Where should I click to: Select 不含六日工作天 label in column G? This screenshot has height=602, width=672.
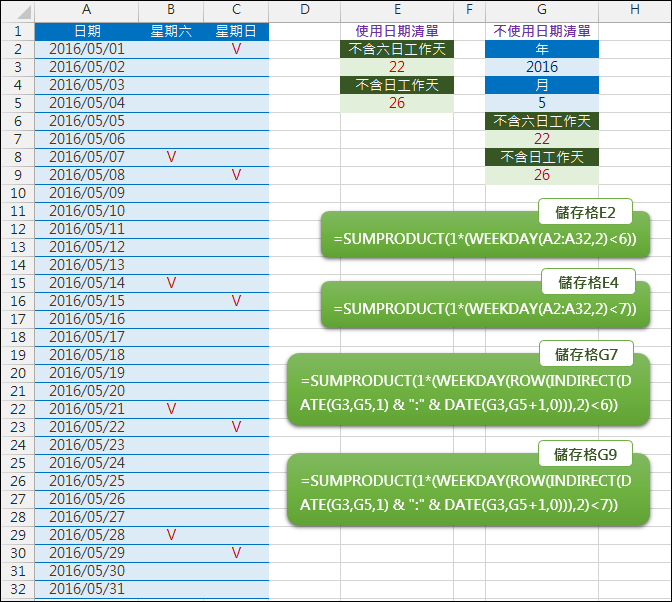coord(542,121)
